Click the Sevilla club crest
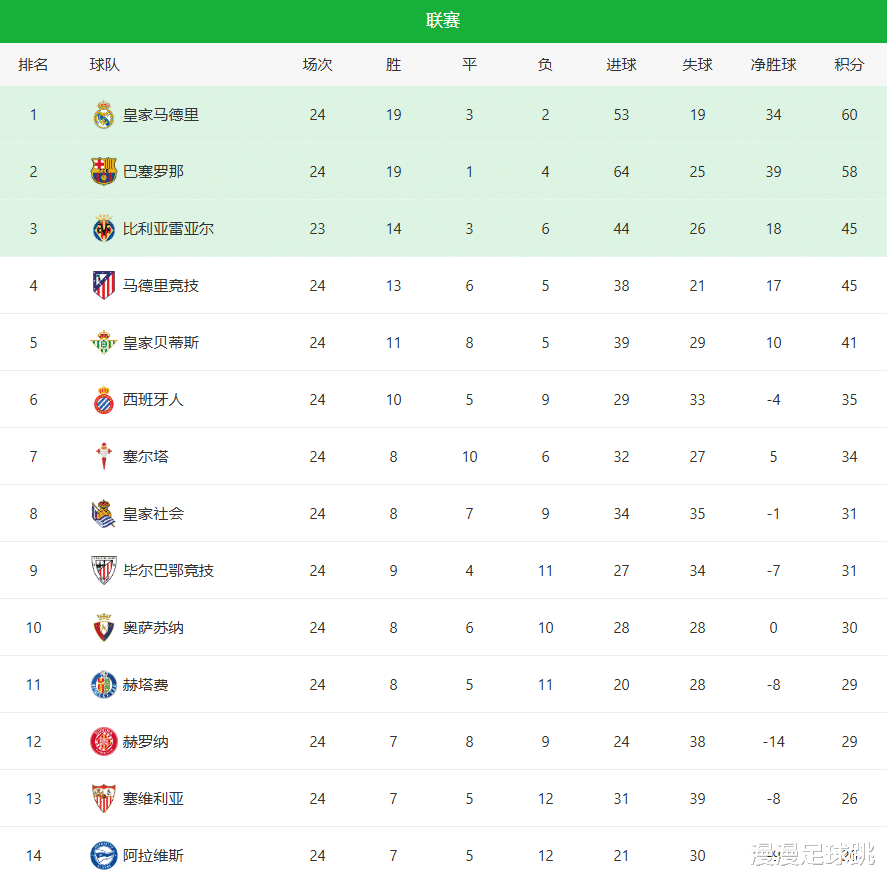 click(104, 799)
